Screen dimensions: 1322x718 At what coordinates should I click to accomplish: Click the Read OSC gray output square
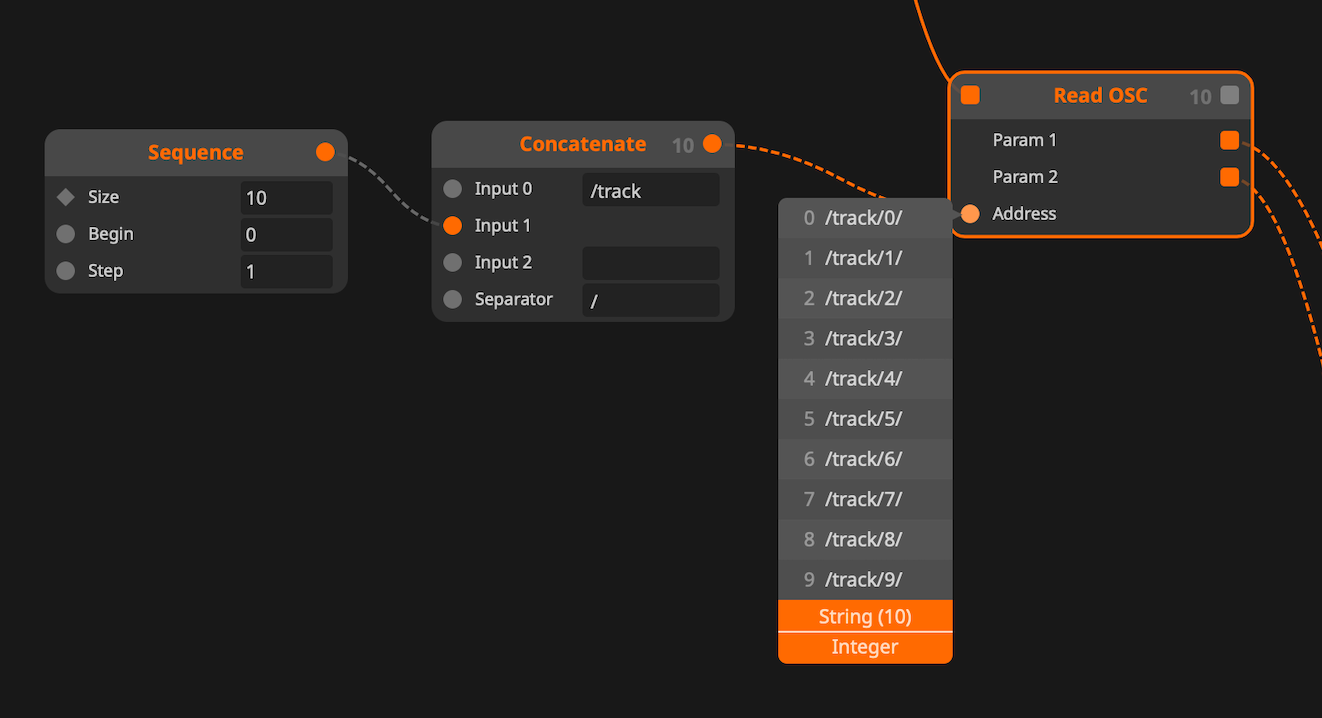point(1230,96)
